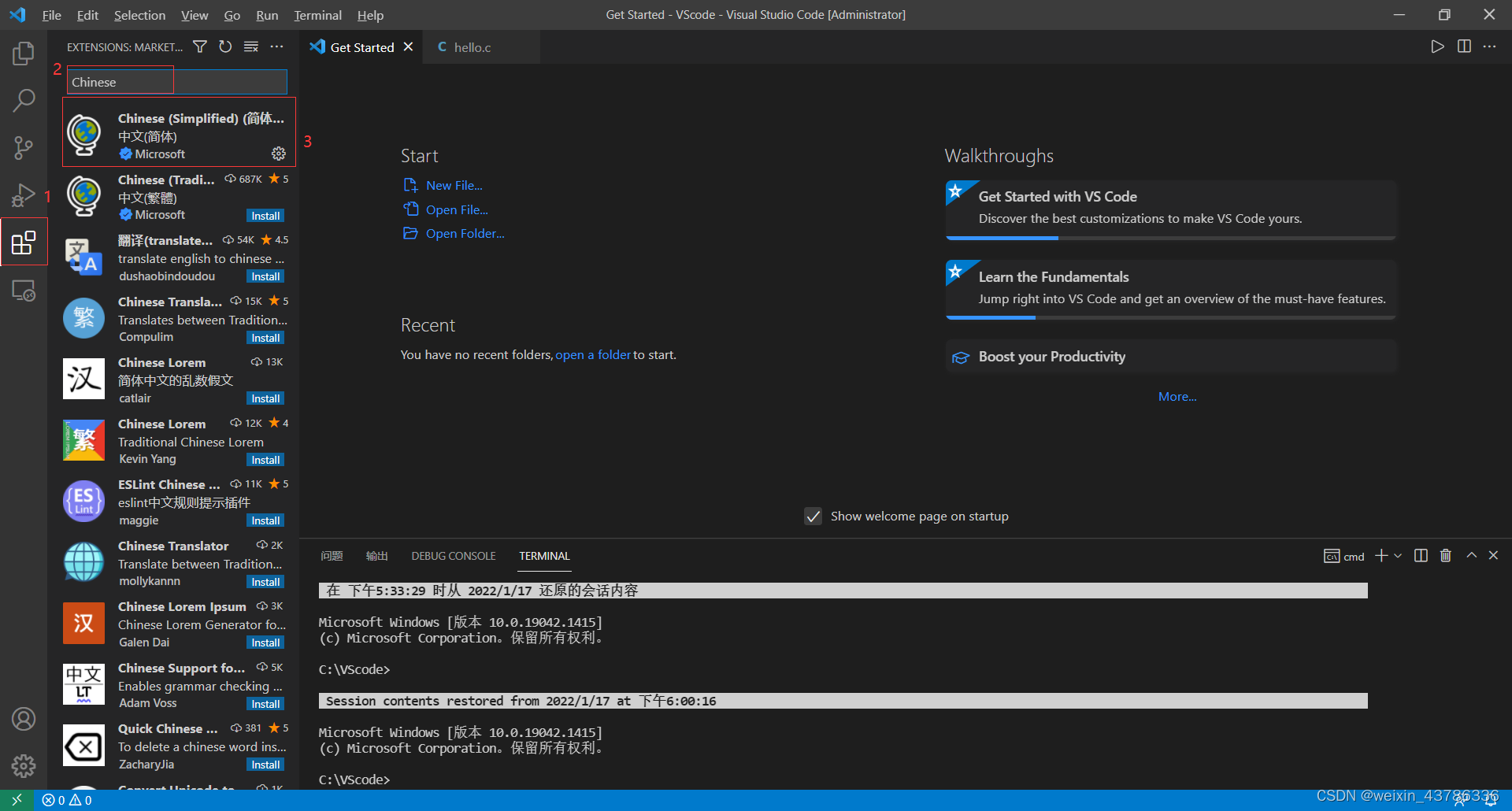Click the More... walkthroughs link

coord(1177,397)
